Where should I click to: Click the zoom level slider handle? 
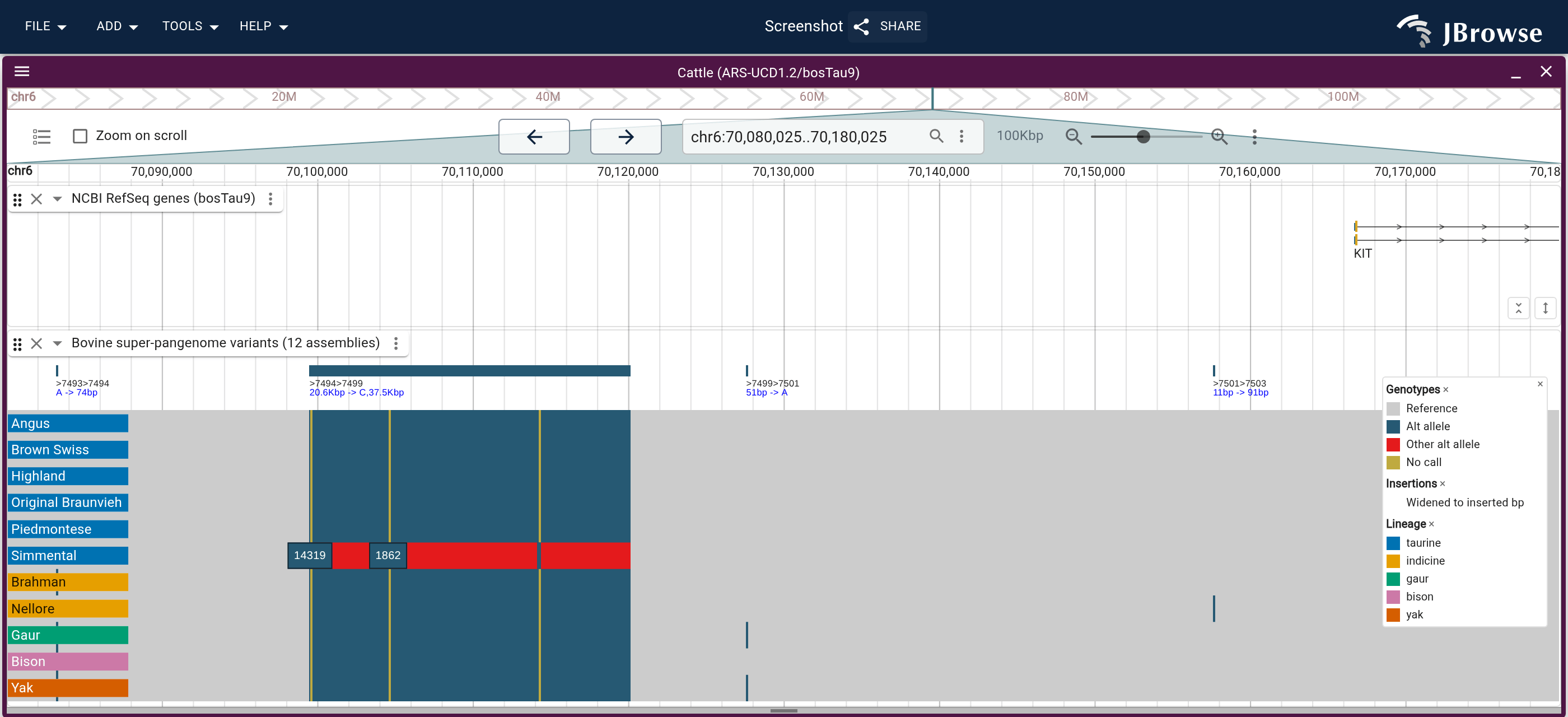(1142, 136)
